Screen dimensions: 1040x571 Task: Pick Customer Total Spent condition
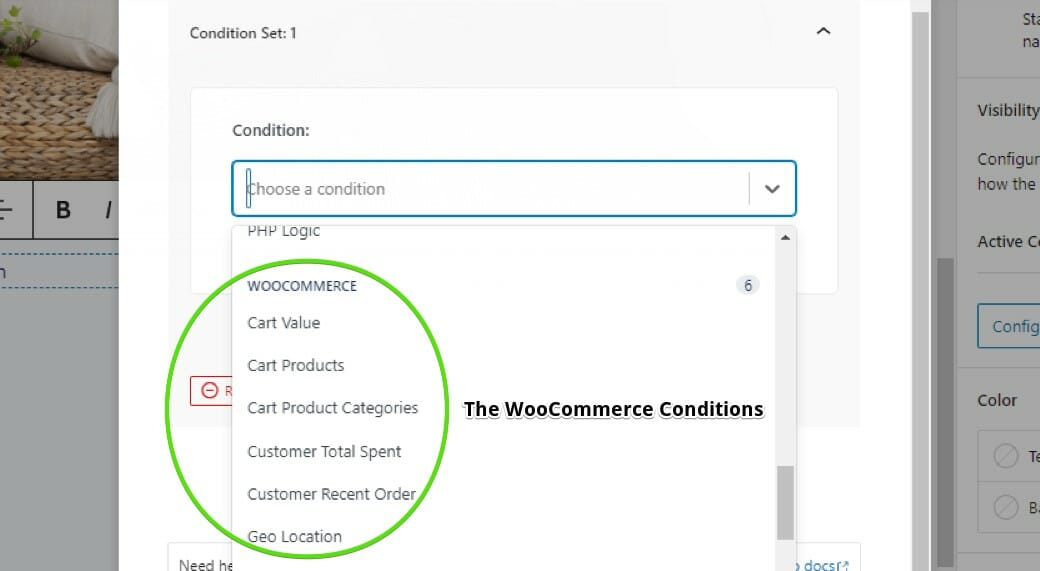click(x=324, y=452)
